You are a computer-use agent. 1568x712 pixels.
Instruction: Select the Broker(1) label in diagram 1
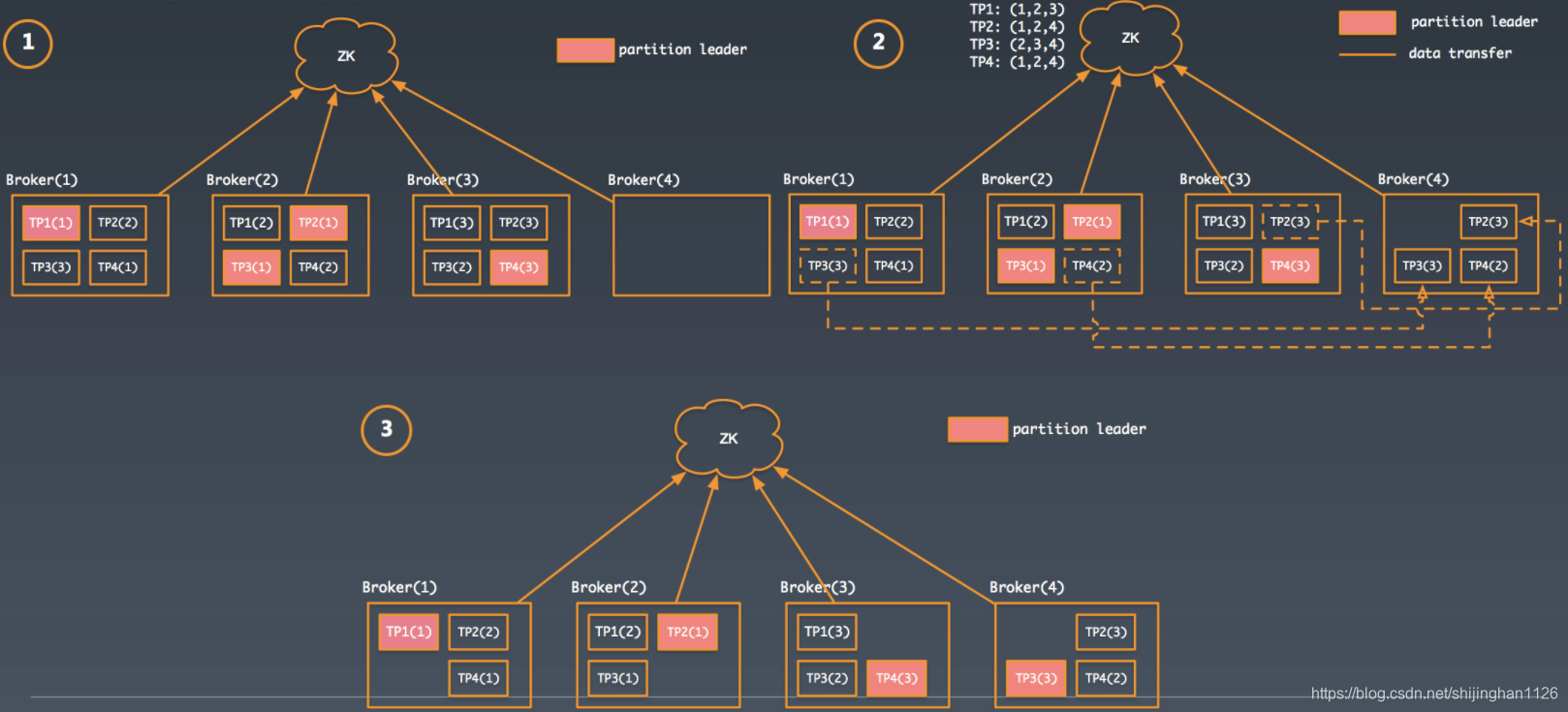point(42,180)
